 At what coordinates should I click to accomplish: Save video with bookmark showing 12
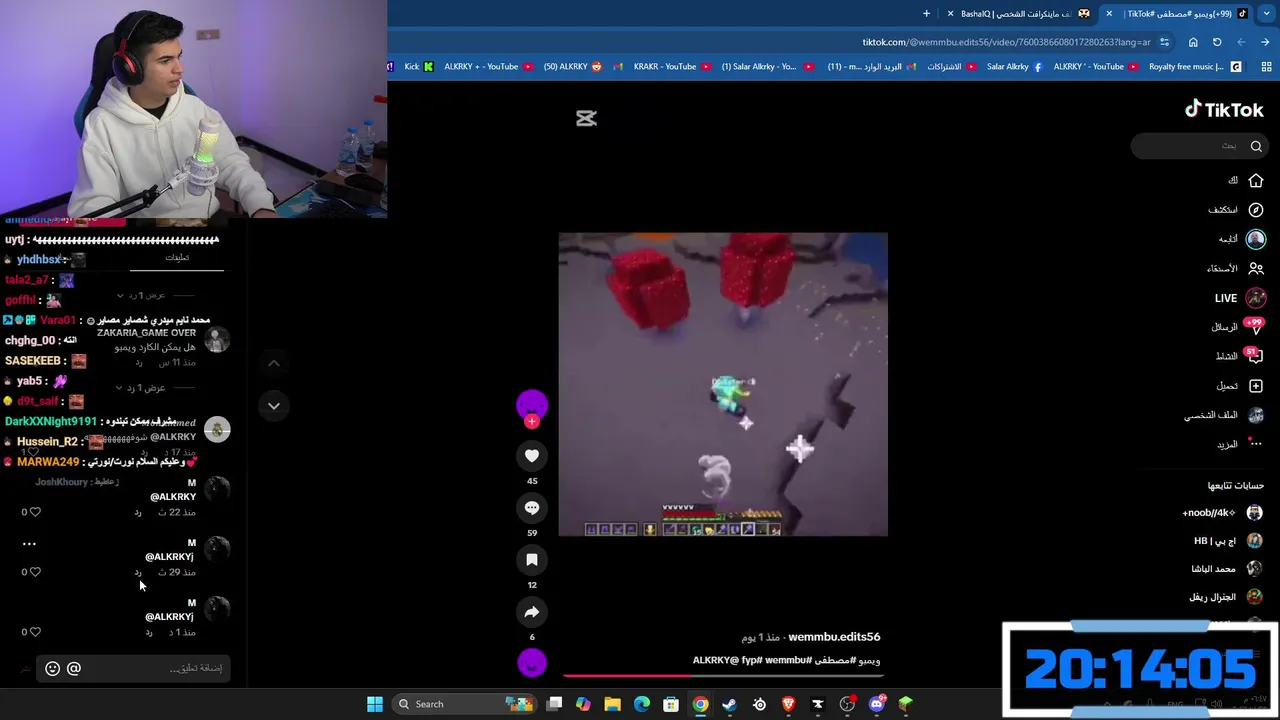click(x=532, y=560)
